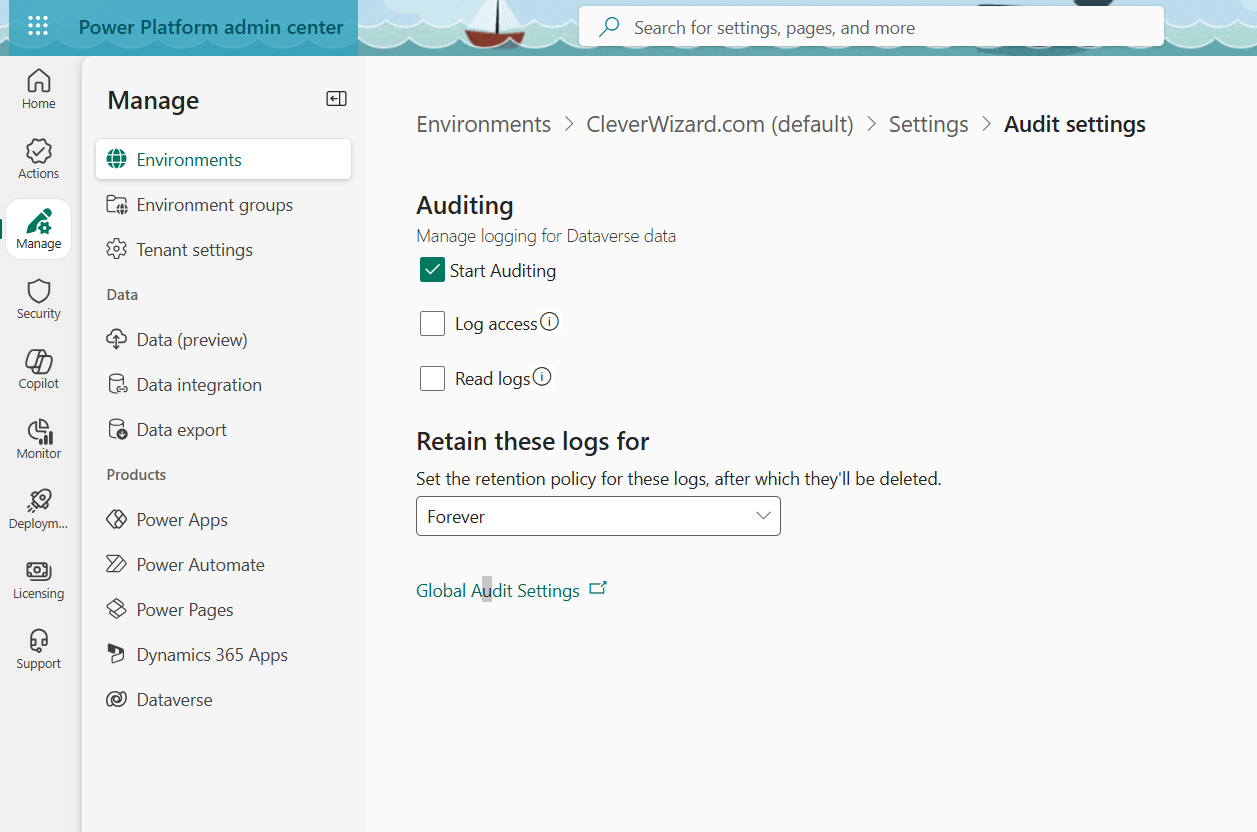
Task: Open Data export menu item
Action: pyautogui.click(x=223, y=429)
